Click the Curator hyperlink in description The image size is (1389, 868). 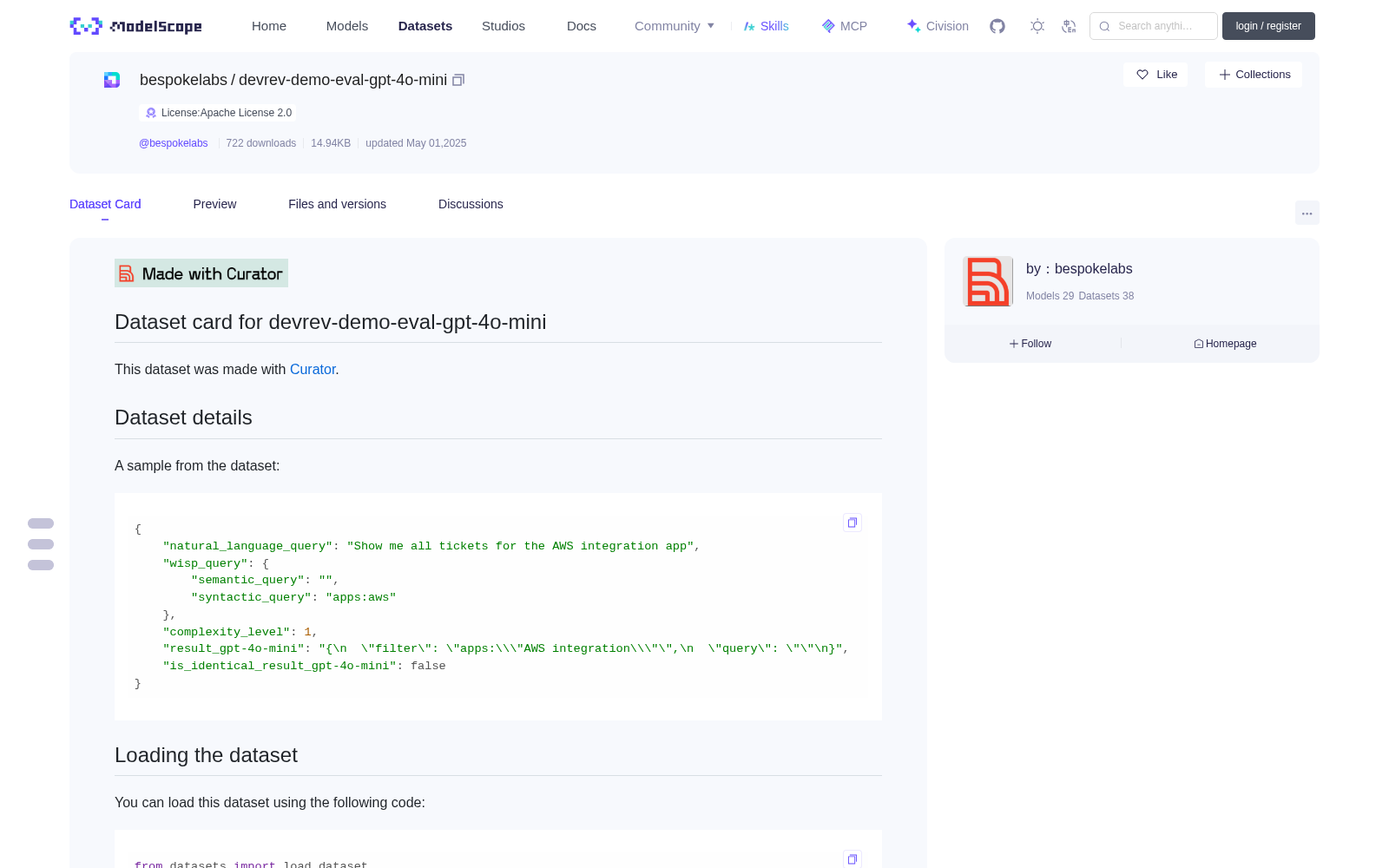(x=313, y=369)
